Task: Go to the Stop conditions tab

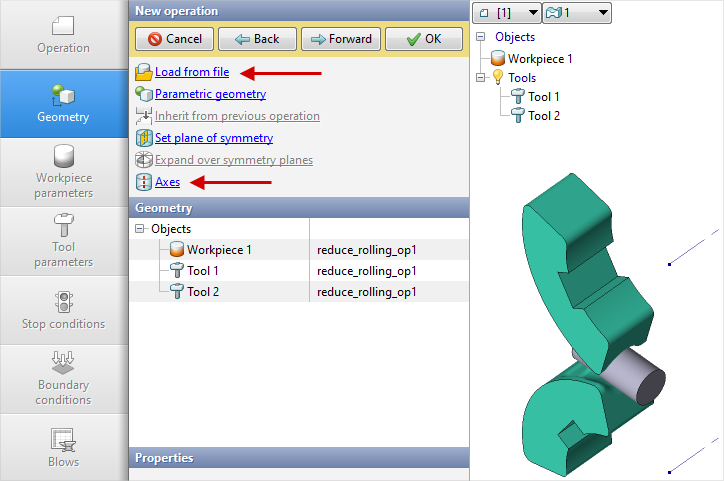Action: (64, 310)
